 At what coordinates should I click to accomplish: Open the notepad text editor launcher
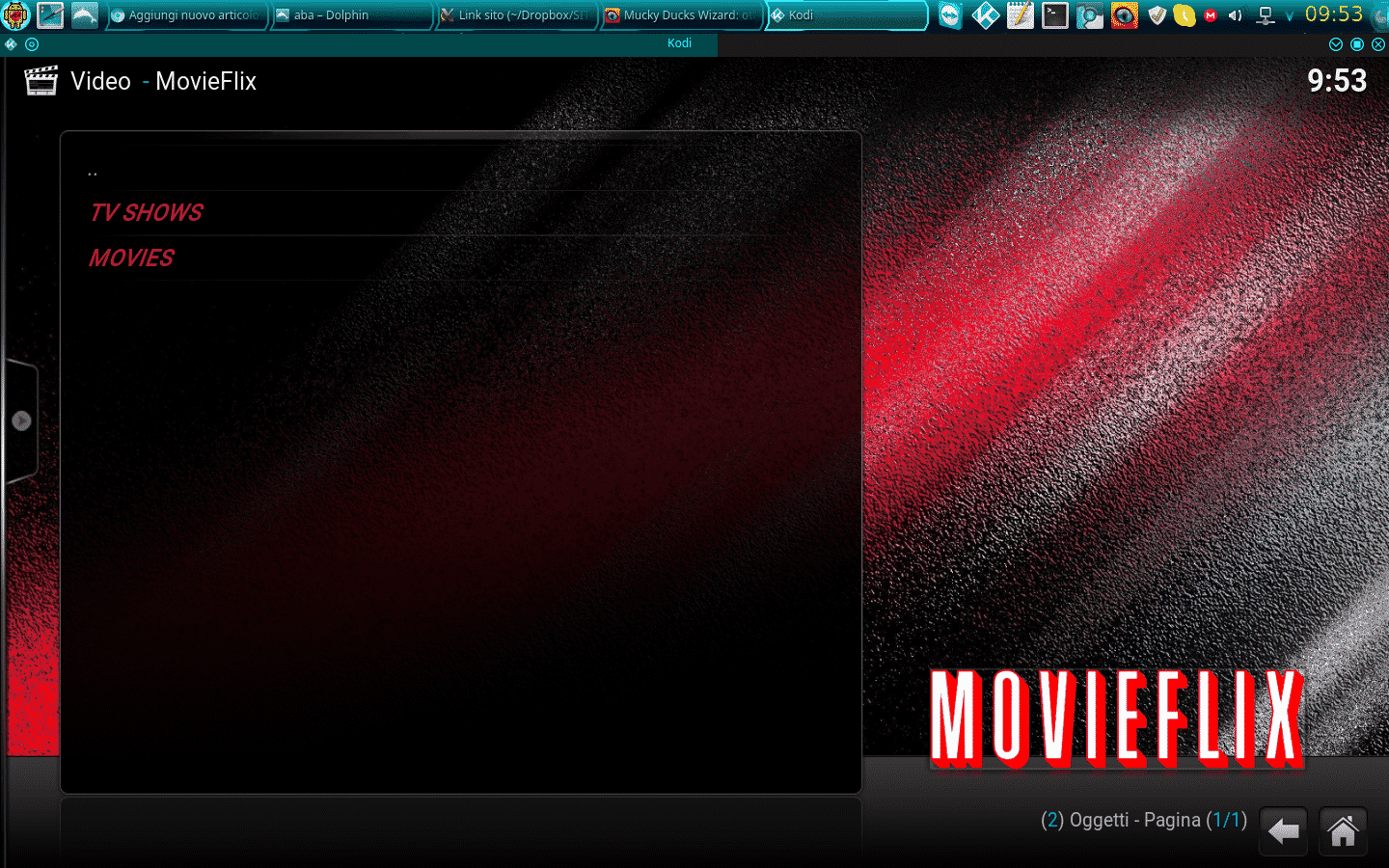click(1021, 15)
